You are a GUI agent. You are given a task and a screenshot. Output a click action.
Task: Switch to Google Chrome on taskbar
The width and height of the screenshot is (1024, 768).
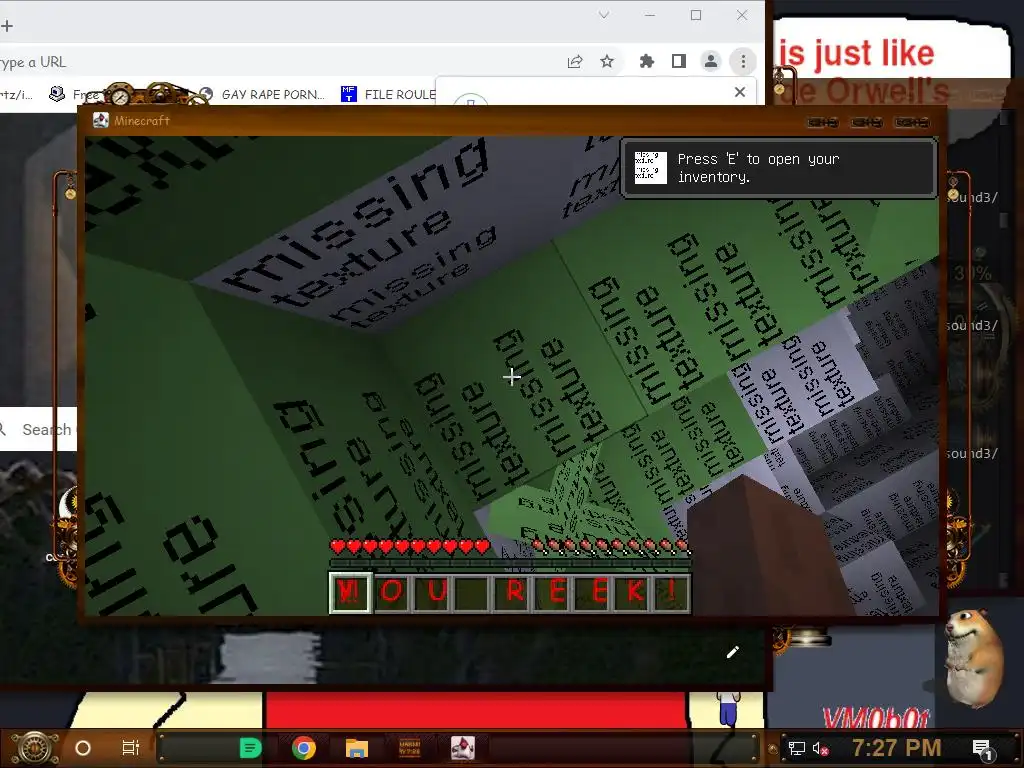pyautogui.click(x=304, y=748)
